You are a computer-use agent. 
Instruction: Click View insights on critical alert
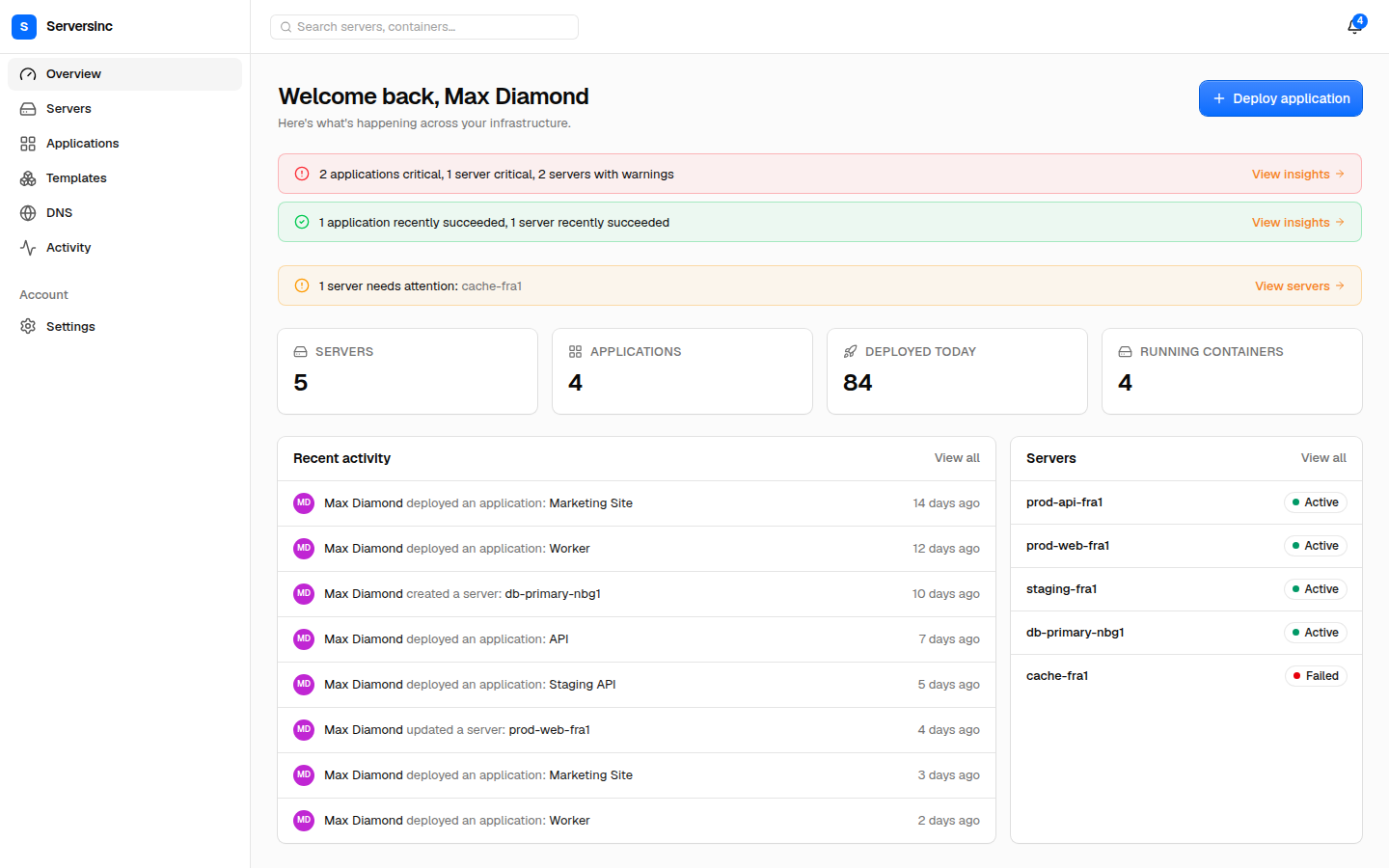[1297, 175]
